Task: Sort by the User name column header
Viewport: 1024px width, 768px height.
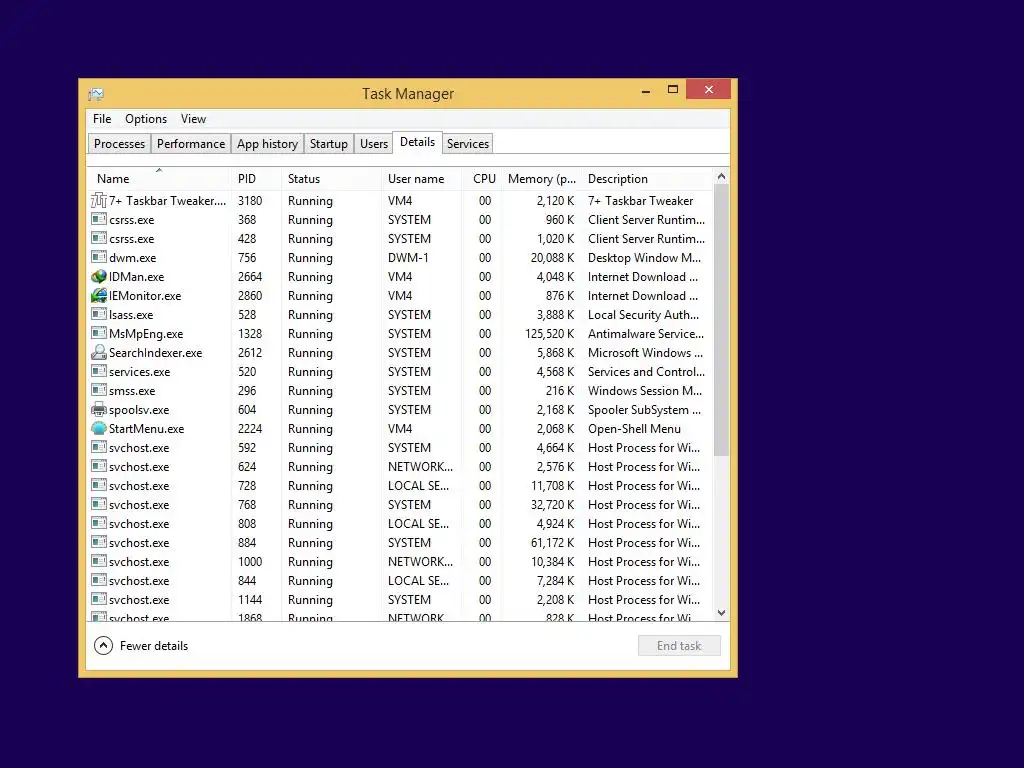Action: point(421,178)
